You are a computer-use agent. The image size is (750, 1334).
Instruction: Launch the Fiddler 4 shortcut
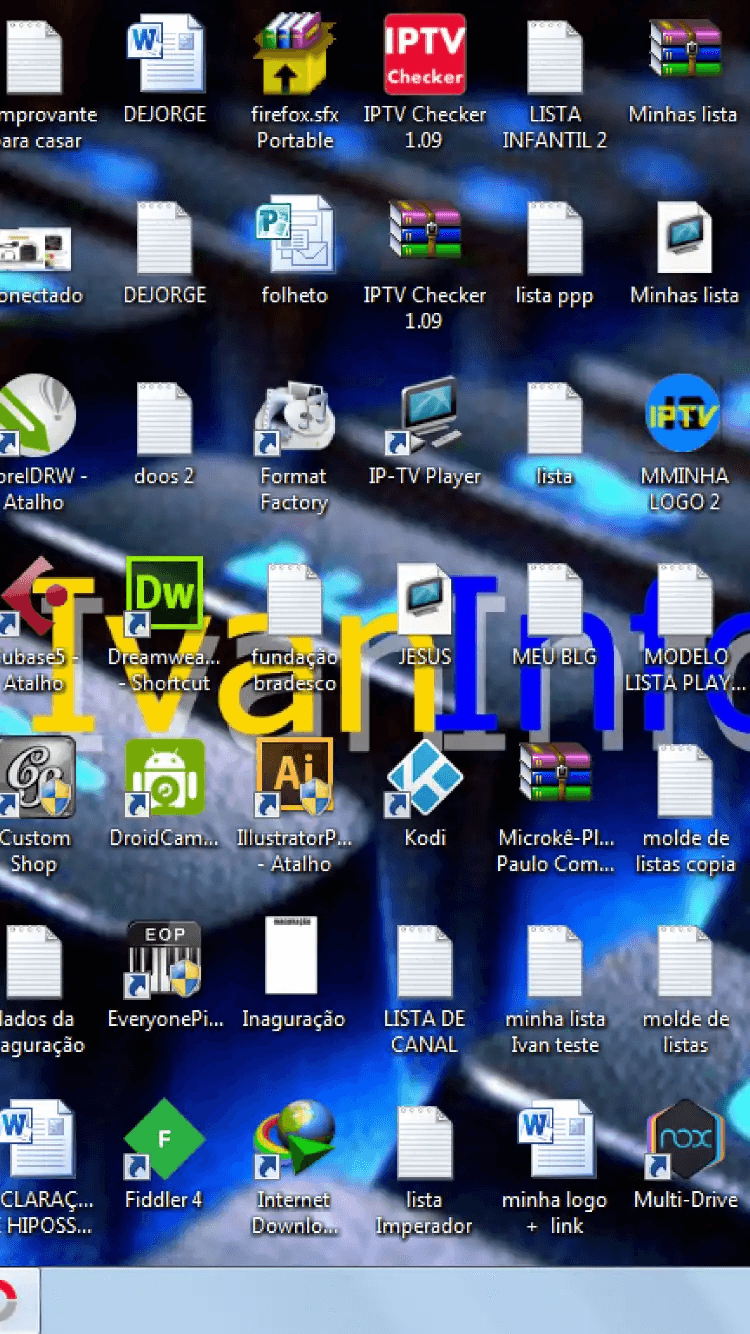[x=165, y=1140]
